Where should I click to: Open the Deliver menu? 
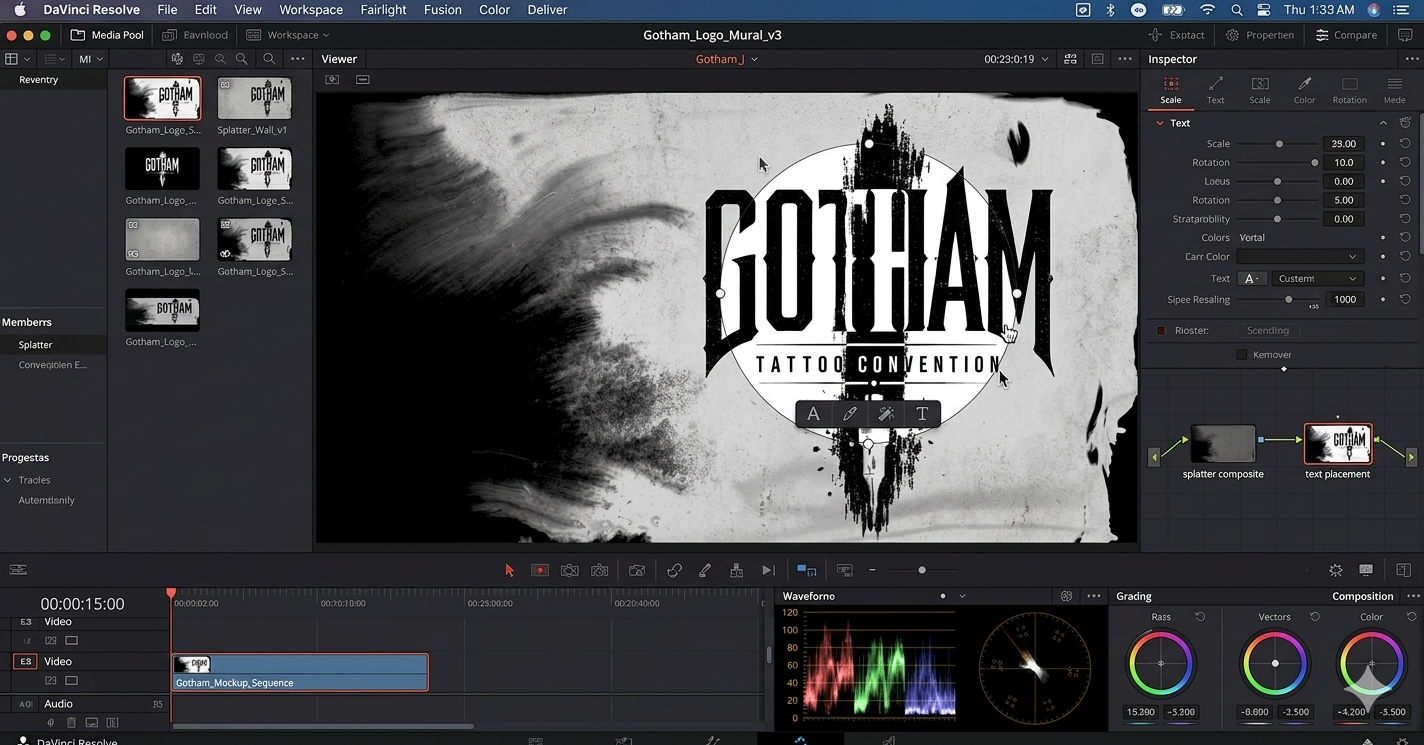coord(547,10)
